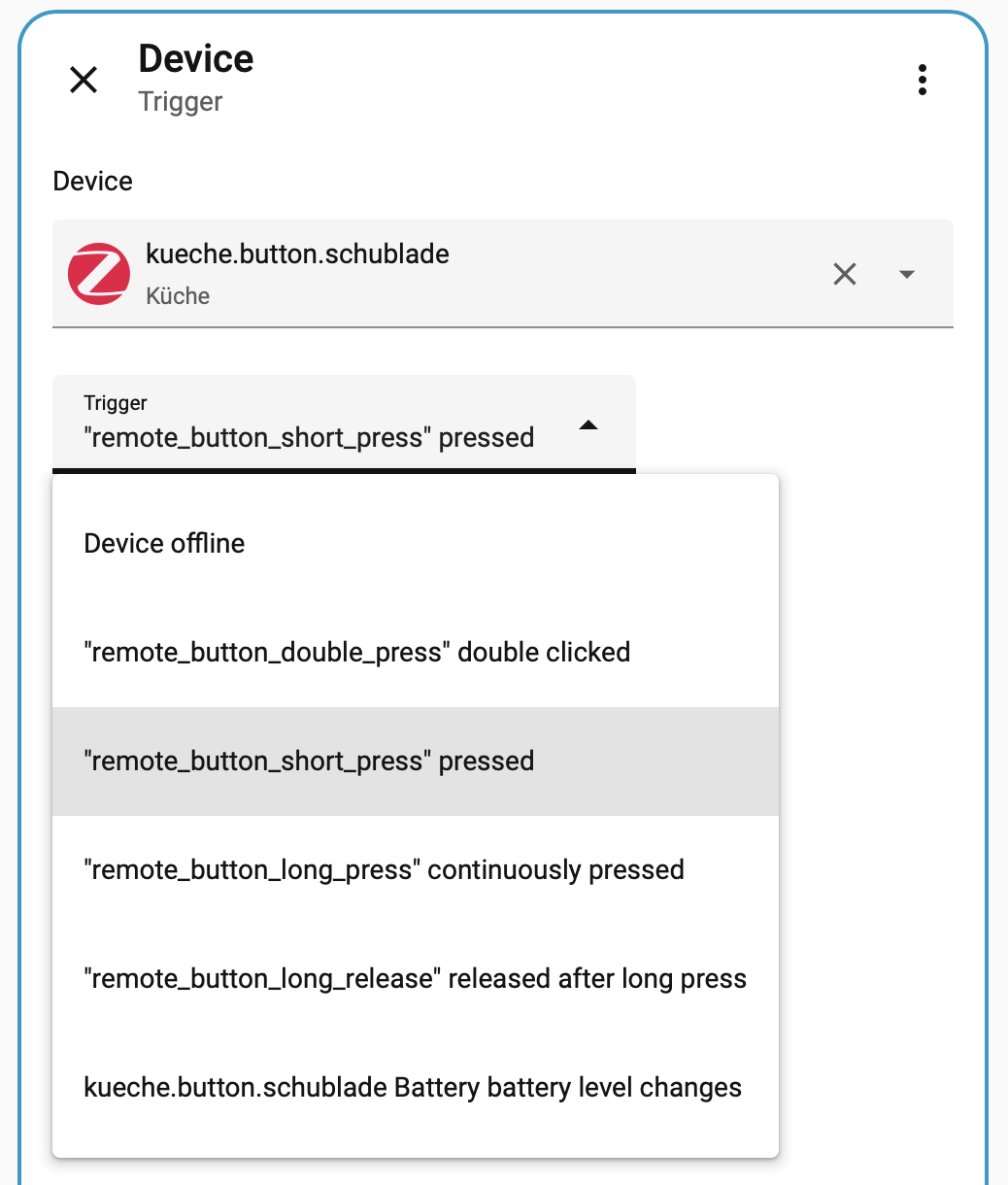Click the red Zigbee device logo

(99, 274)
